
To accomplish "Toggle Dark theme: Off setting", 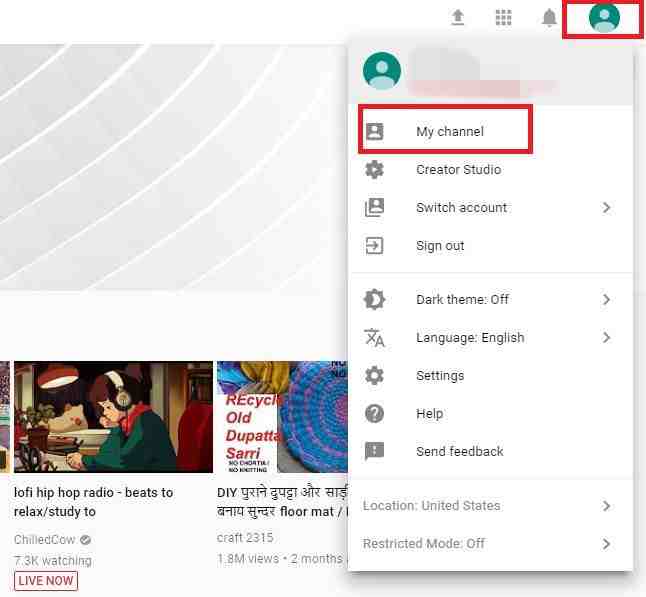I will click(462, 300).
